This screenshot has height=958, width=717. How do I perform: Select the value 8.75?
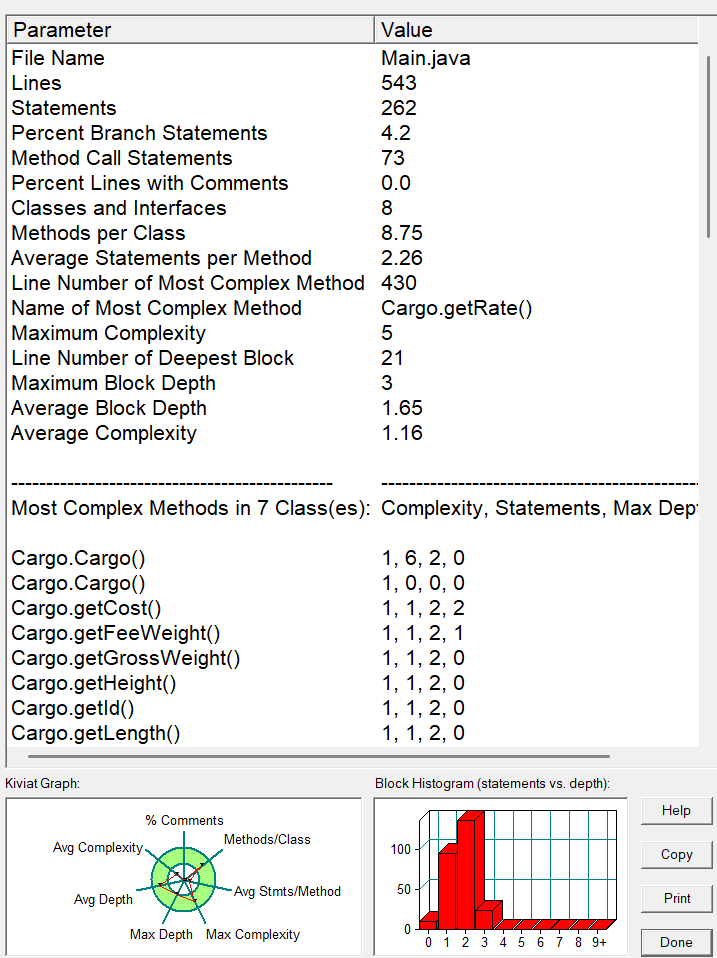[x=402, y=233]
